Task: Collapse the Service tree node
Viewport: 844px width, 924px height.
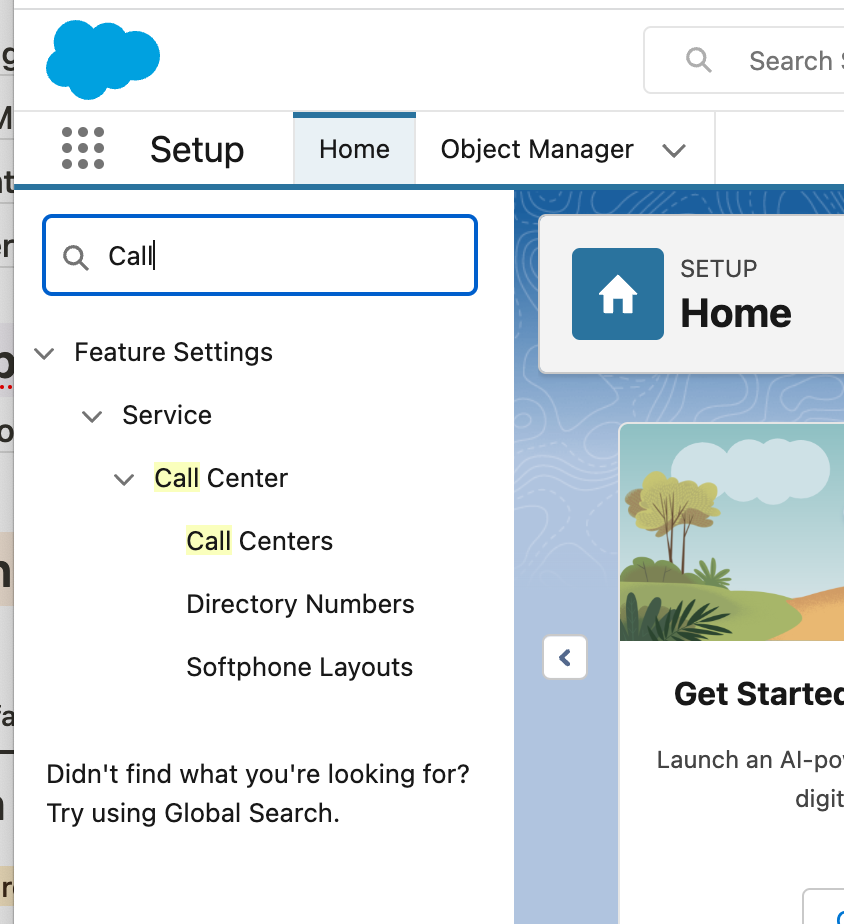Action: click(92, 416)
